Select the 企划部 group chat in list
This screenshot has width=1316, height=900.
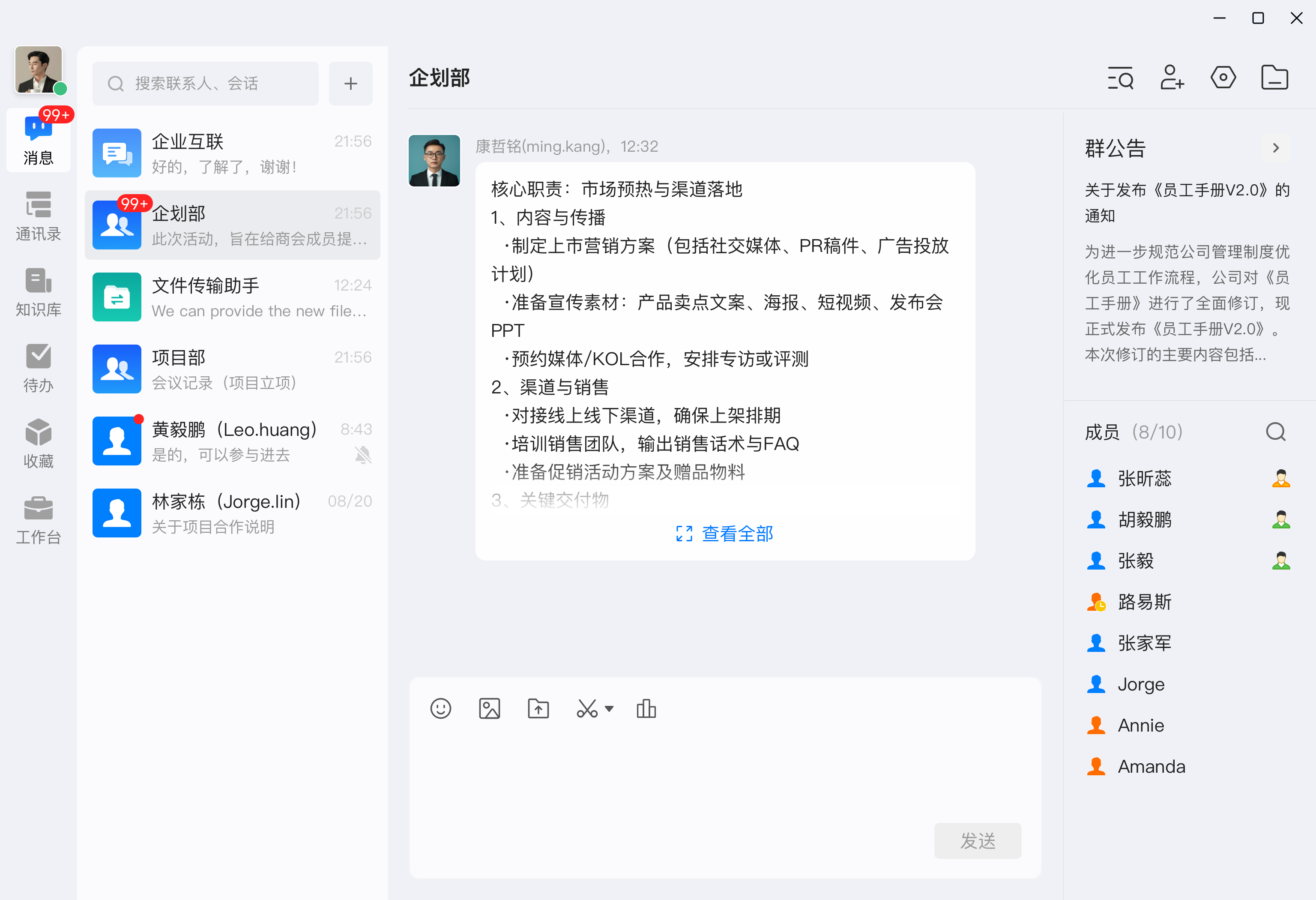232,225
